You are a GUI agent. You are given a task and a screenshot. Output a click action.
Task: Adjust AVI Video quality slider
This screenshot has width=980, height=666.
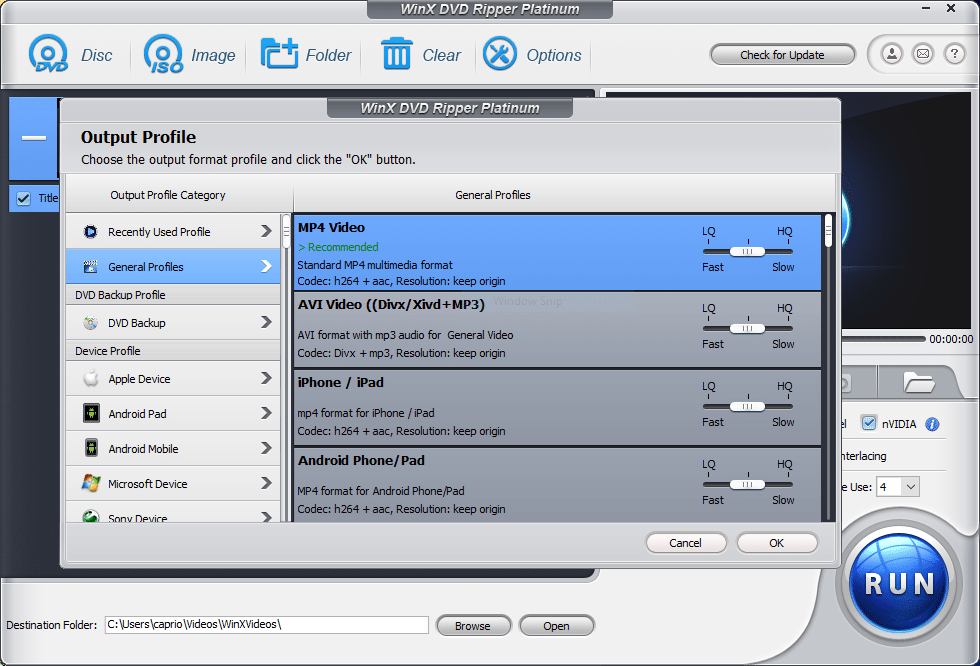pos(747,328)
